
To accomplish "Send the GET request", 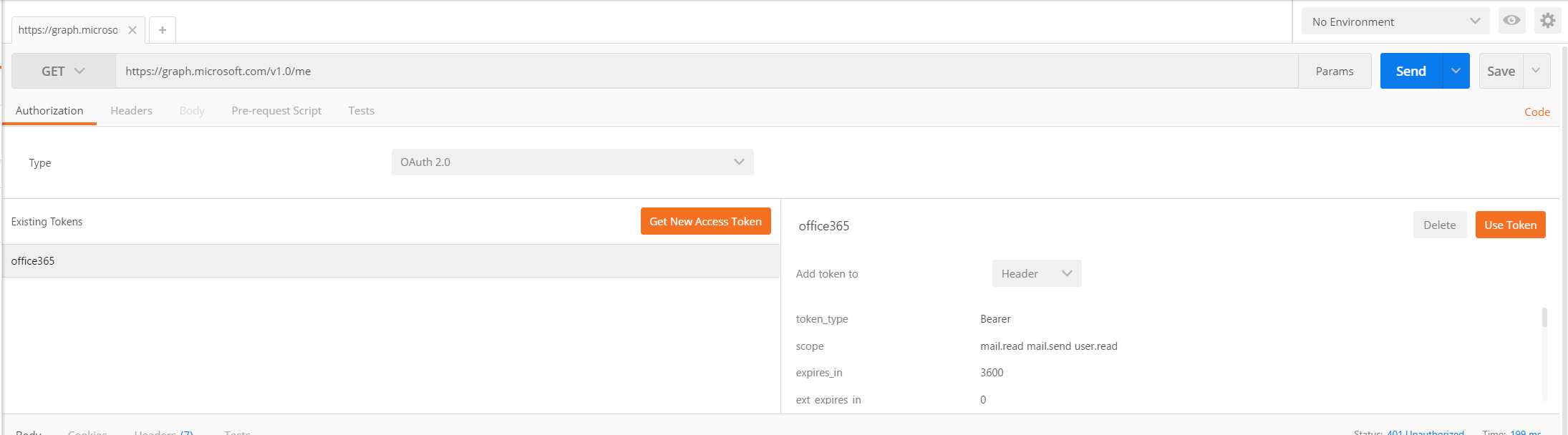I will (1410, 71).
